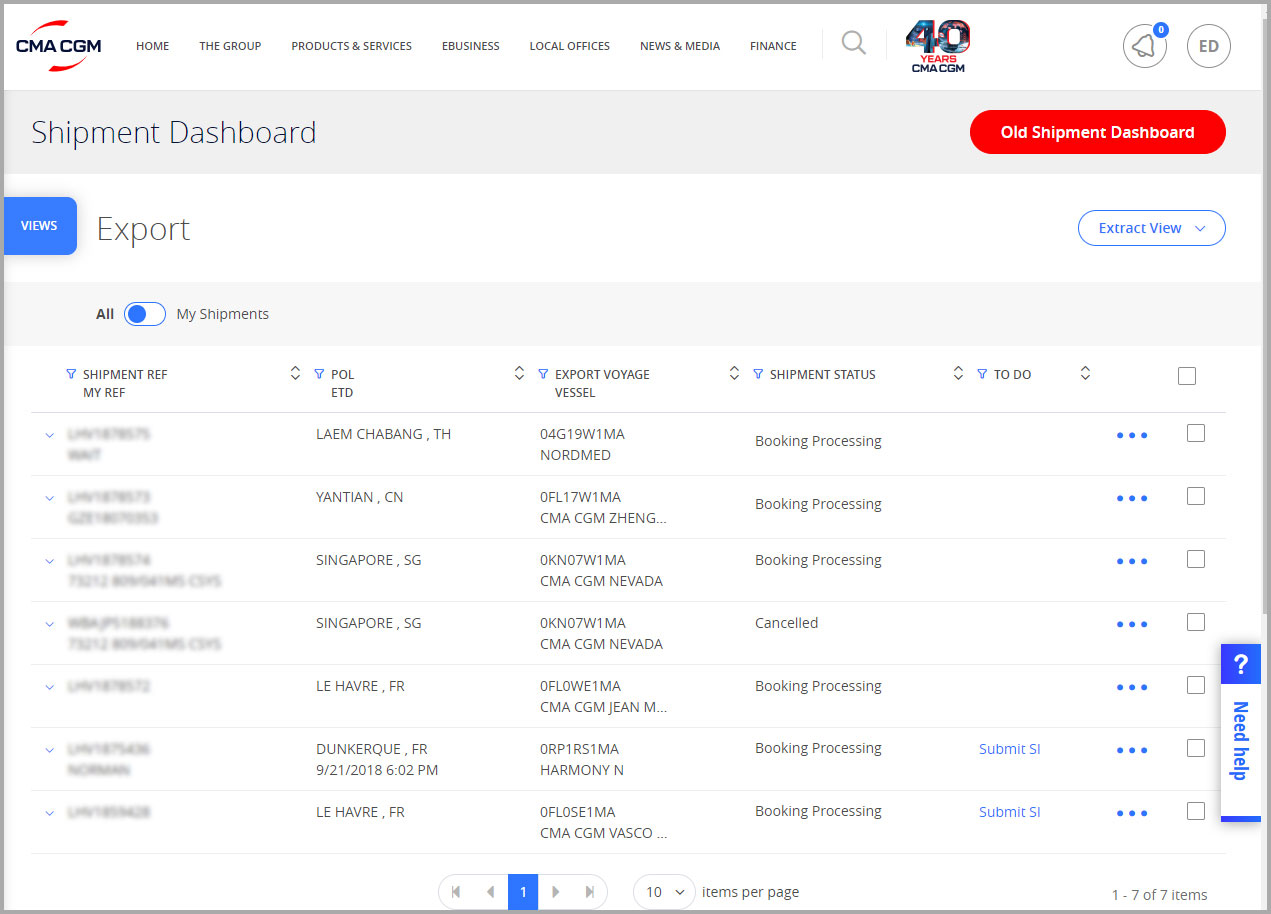This screenshot has width=1271, height=914.
Task: Click the ED user profile avatar
Action: 1208,46
